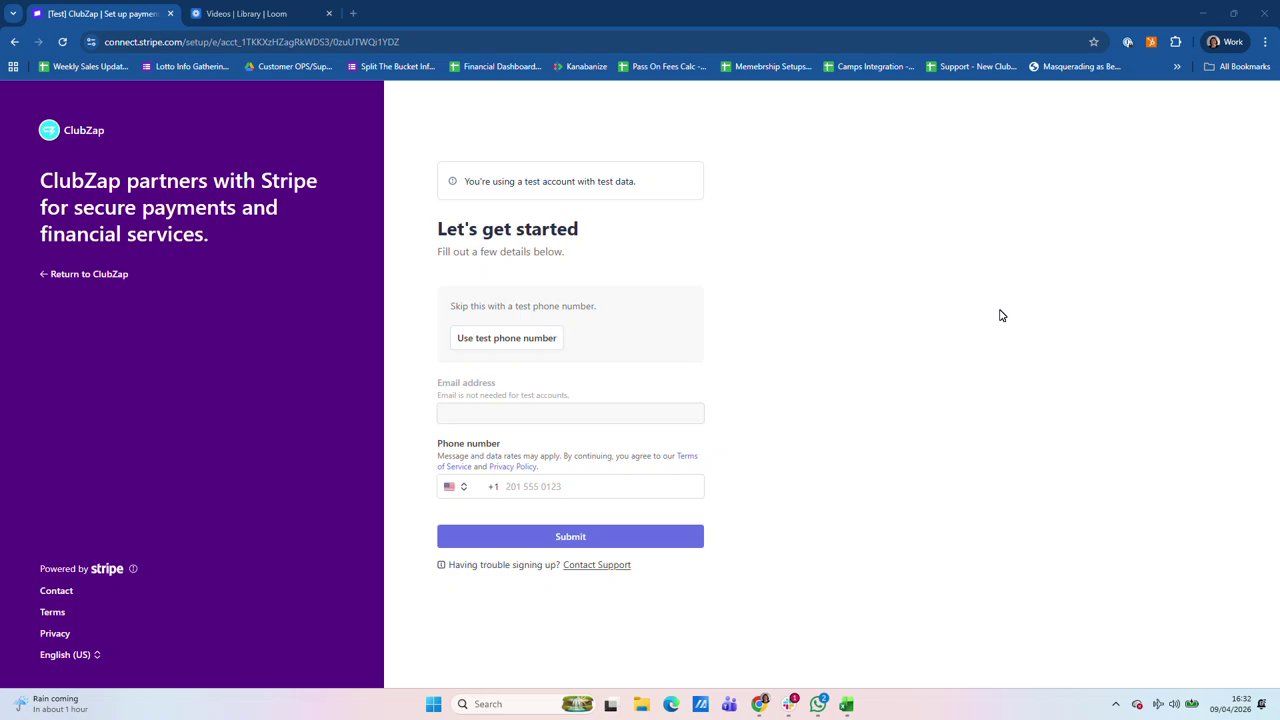Open the Stripe info icon beside Powered by
The height and width of the screenshot is (720, 1280).
133,569
